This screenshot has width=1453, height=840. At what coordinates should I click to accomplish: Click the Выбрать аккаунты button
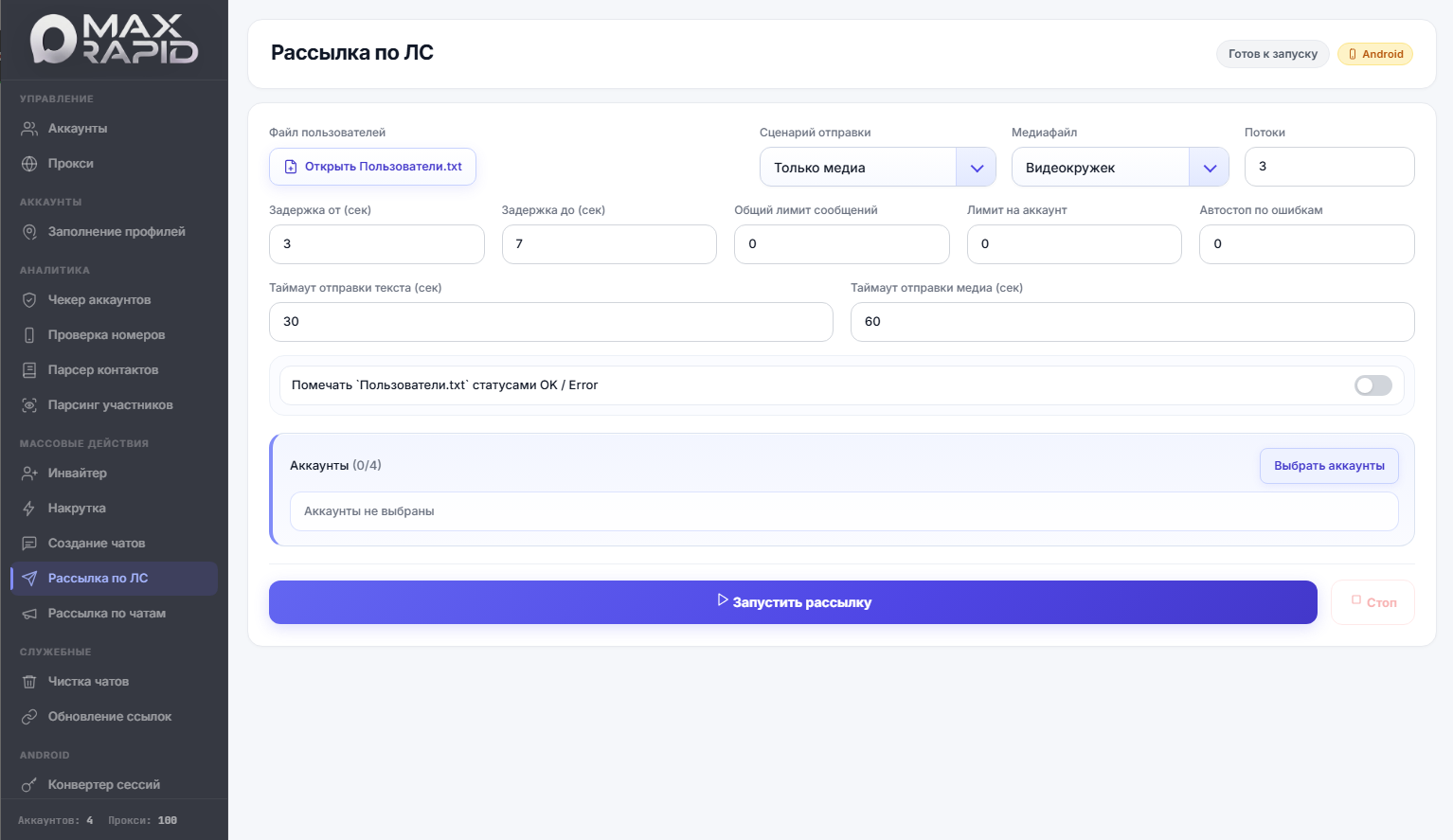tap(1328, 466)
